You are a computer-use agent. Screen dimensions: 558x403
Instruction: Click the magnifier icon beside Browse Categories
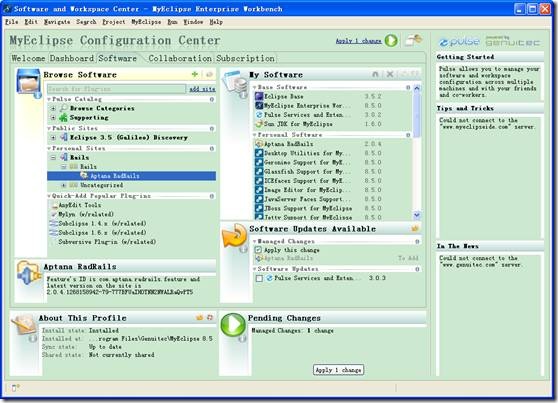coord(64,108)
